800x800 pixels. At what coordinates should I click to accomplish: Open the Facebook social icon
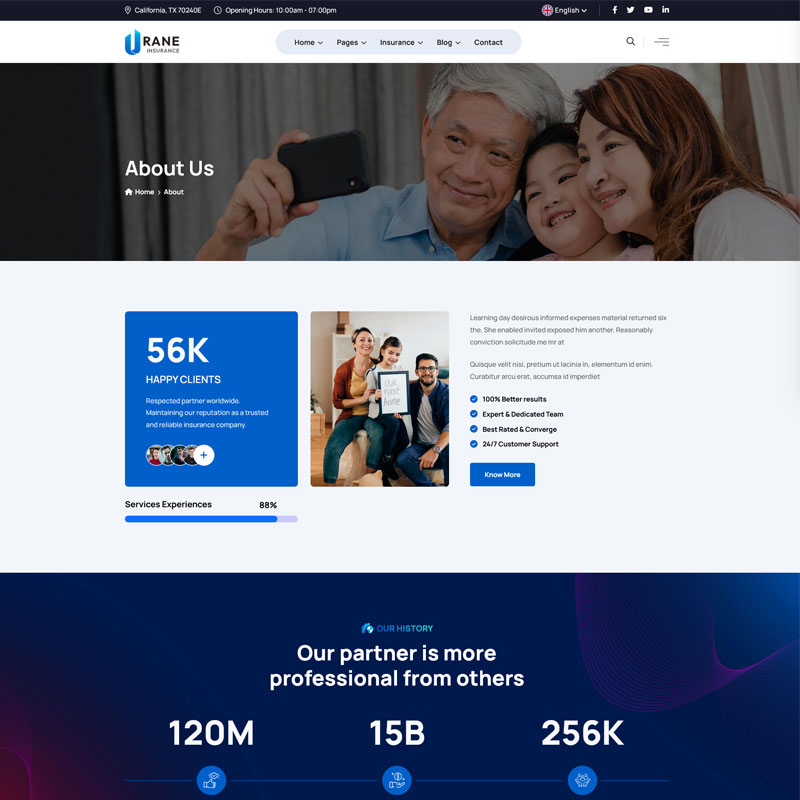tap(614, 10)
